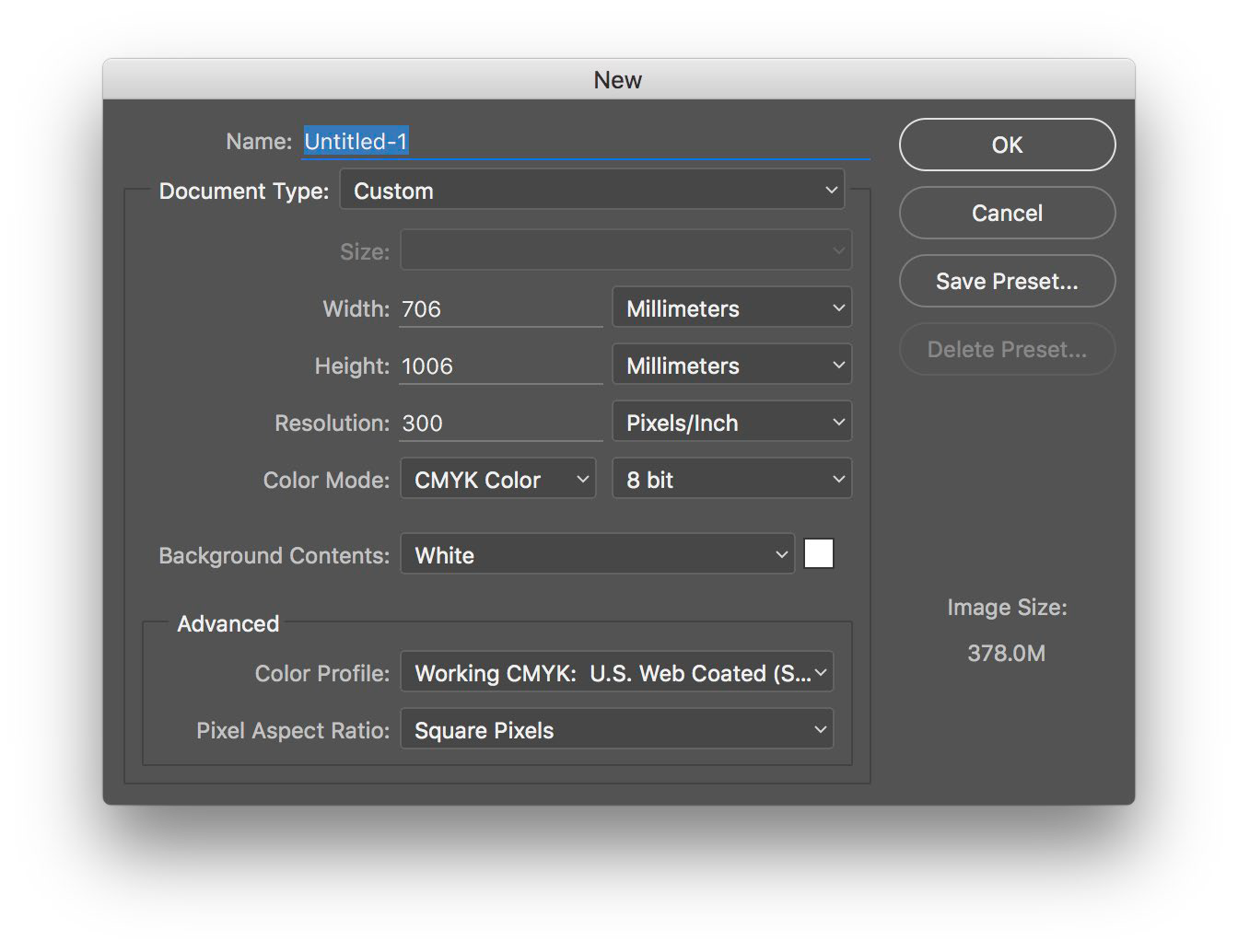The width and height of the screenshot is (1238, 952).
Task: Open the 8 bit depth dropdown
Action: [x=731, y=480]
